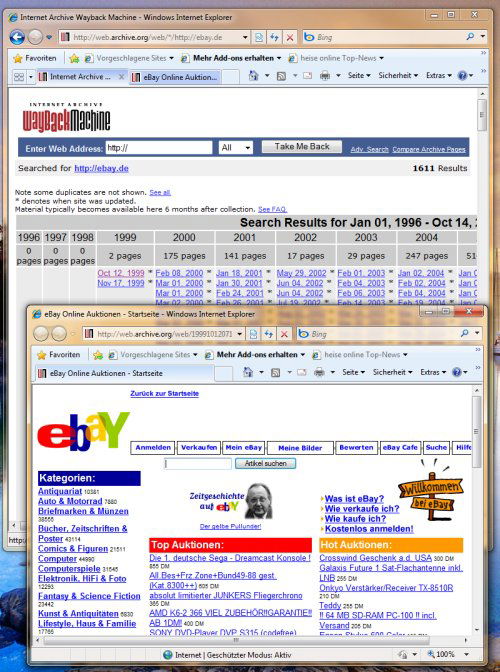Screen dimensions: 500x672
Task: Click the printer icon in Wayback toolbar
Action: pos(325,76)
